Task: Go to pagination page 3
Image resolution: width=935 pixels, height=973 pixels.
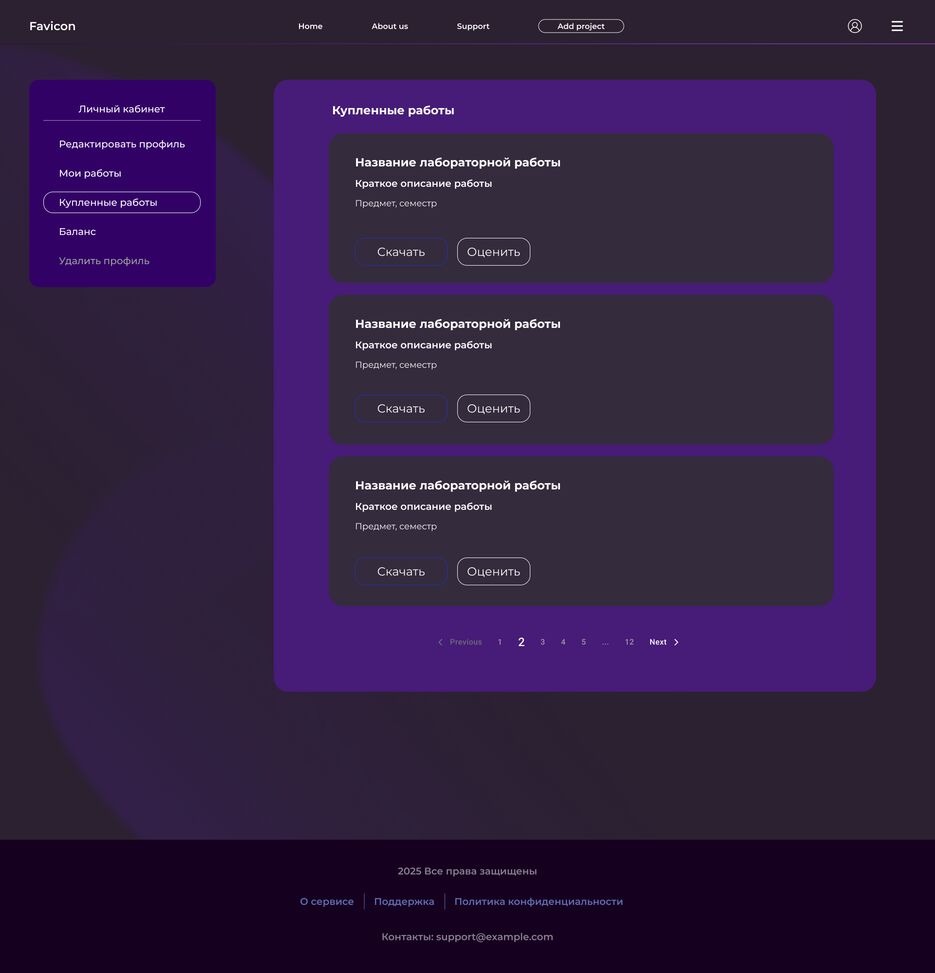Action: [x=542, y=642]
